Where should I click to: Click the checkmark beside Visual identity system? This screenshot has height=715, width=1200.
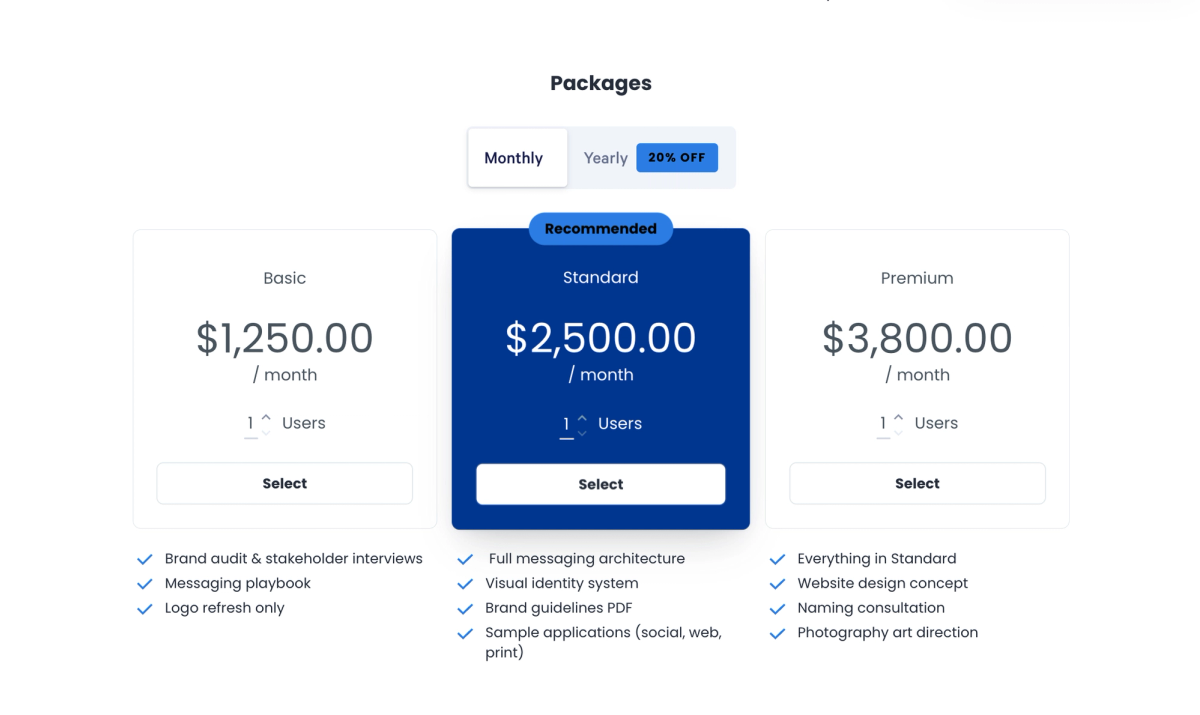(x=464, y=583)
